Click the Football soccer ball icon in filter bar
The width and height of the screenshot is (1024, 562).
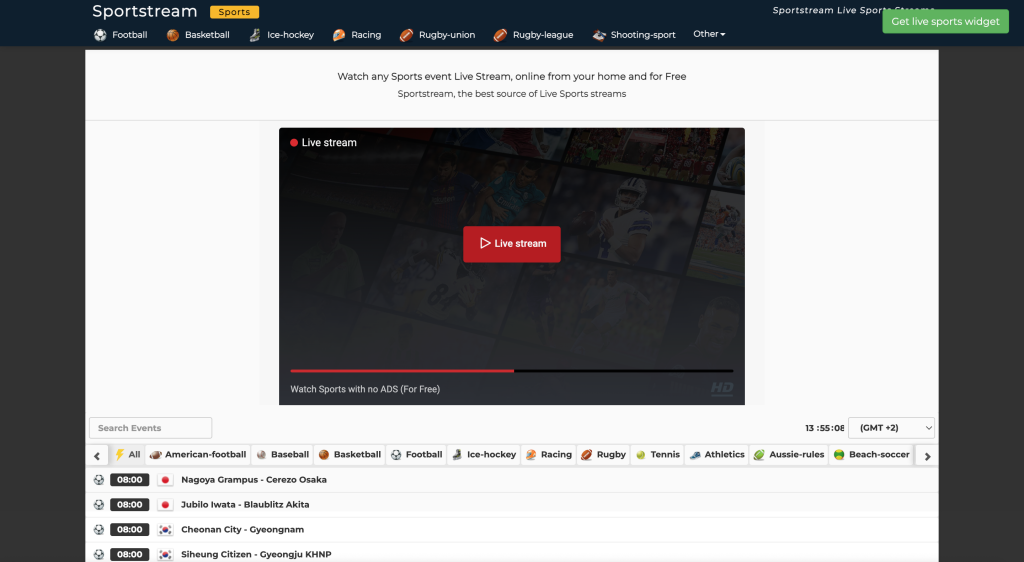pyautogui.click(x=396, y=455)
